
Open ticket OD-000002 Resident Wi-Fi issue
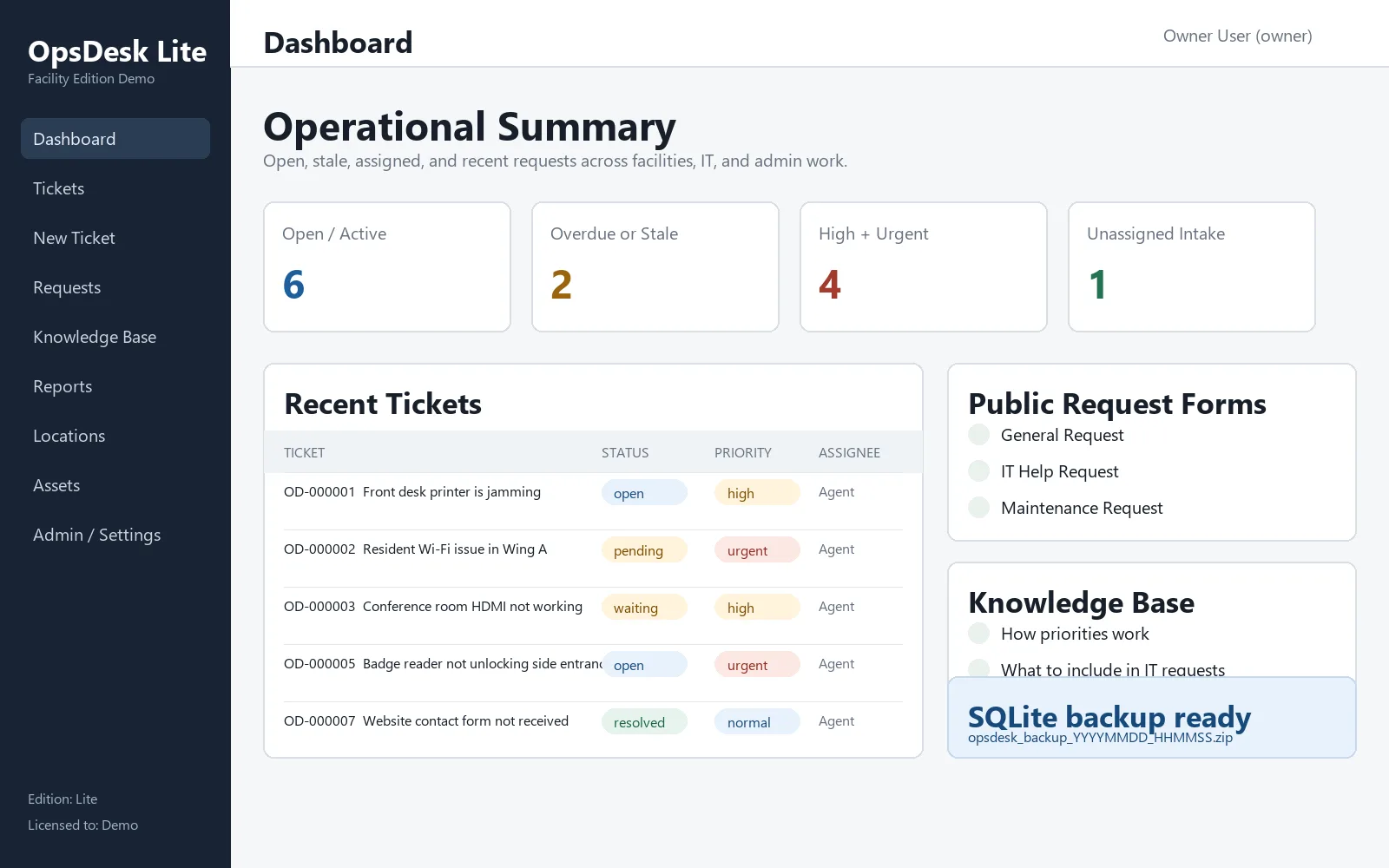pos(415,549)
